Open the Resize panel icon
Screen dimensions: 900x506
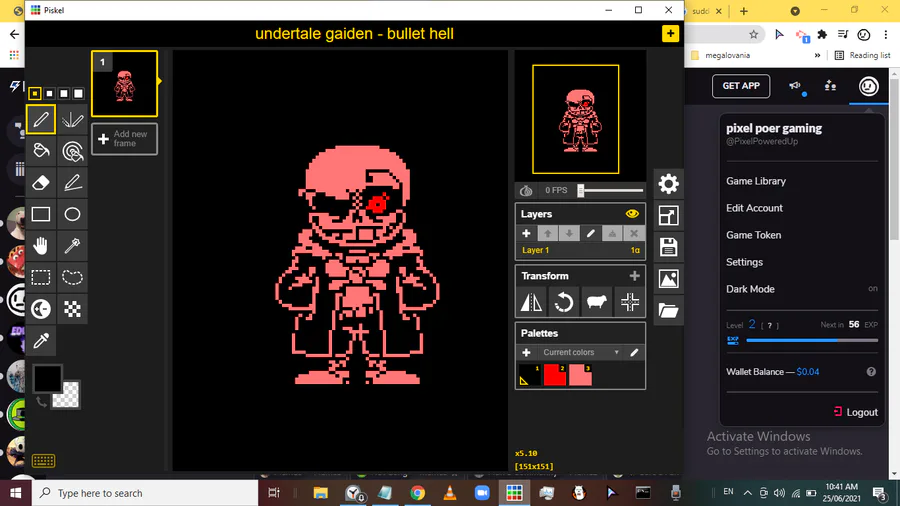coord(668,216)
